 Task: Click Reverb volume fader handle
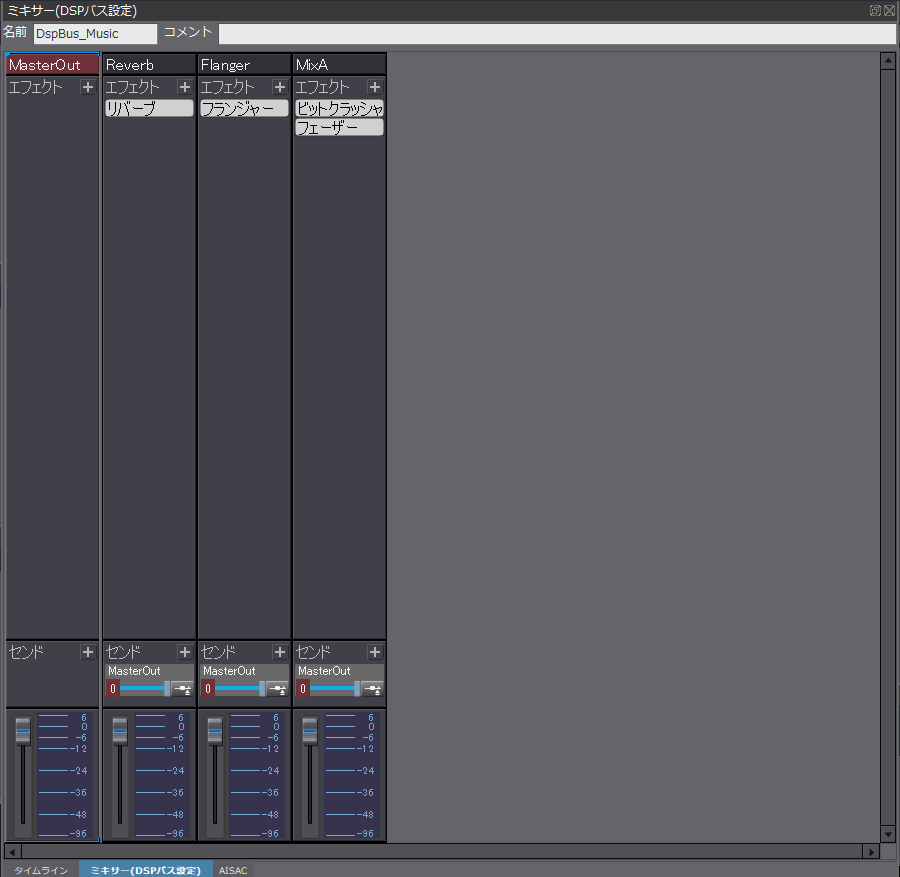click(x=120, y=731)
